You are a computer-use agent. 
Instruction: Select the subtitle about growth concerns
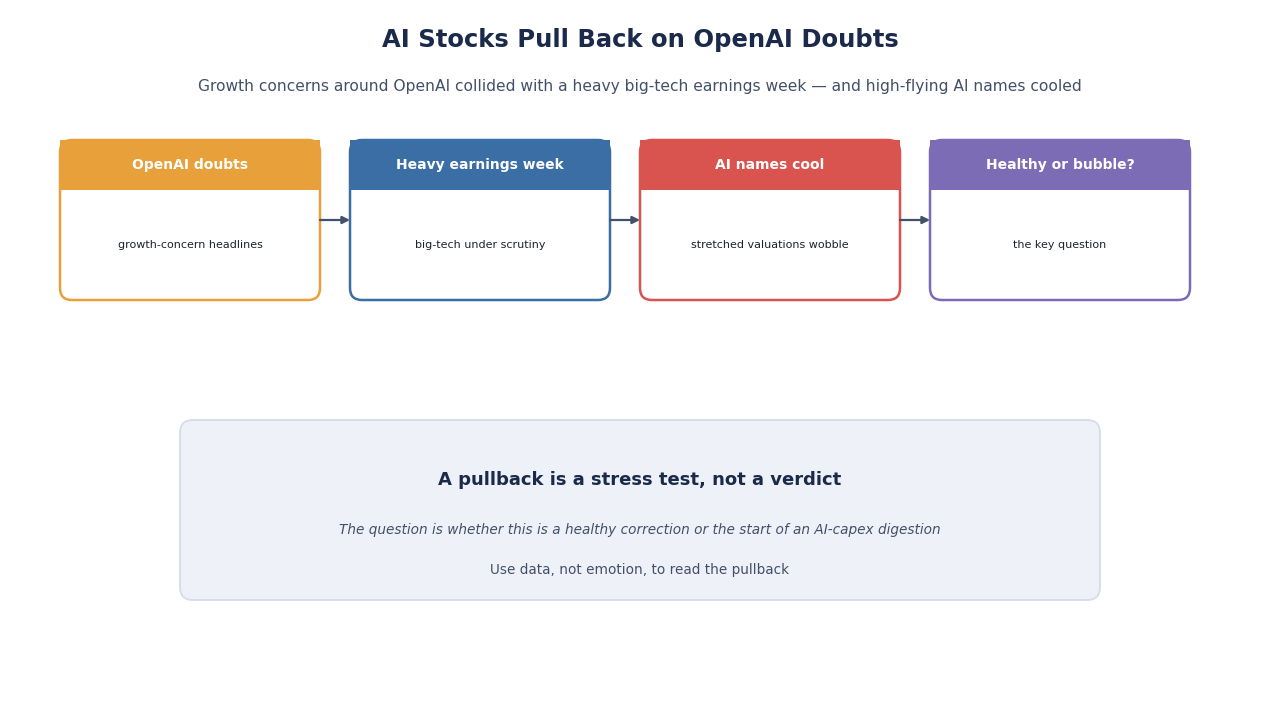[640, 87]
